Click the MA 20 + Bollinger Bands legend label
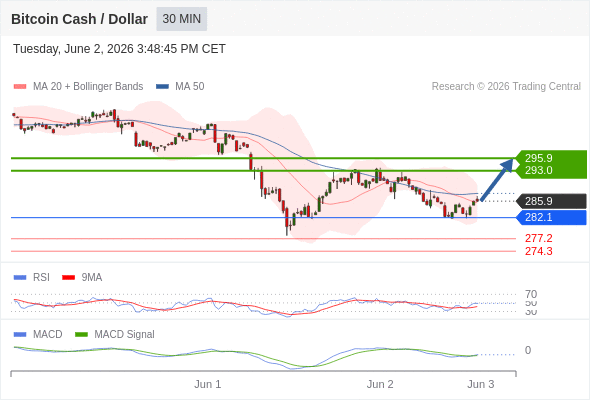 [88, 87]
